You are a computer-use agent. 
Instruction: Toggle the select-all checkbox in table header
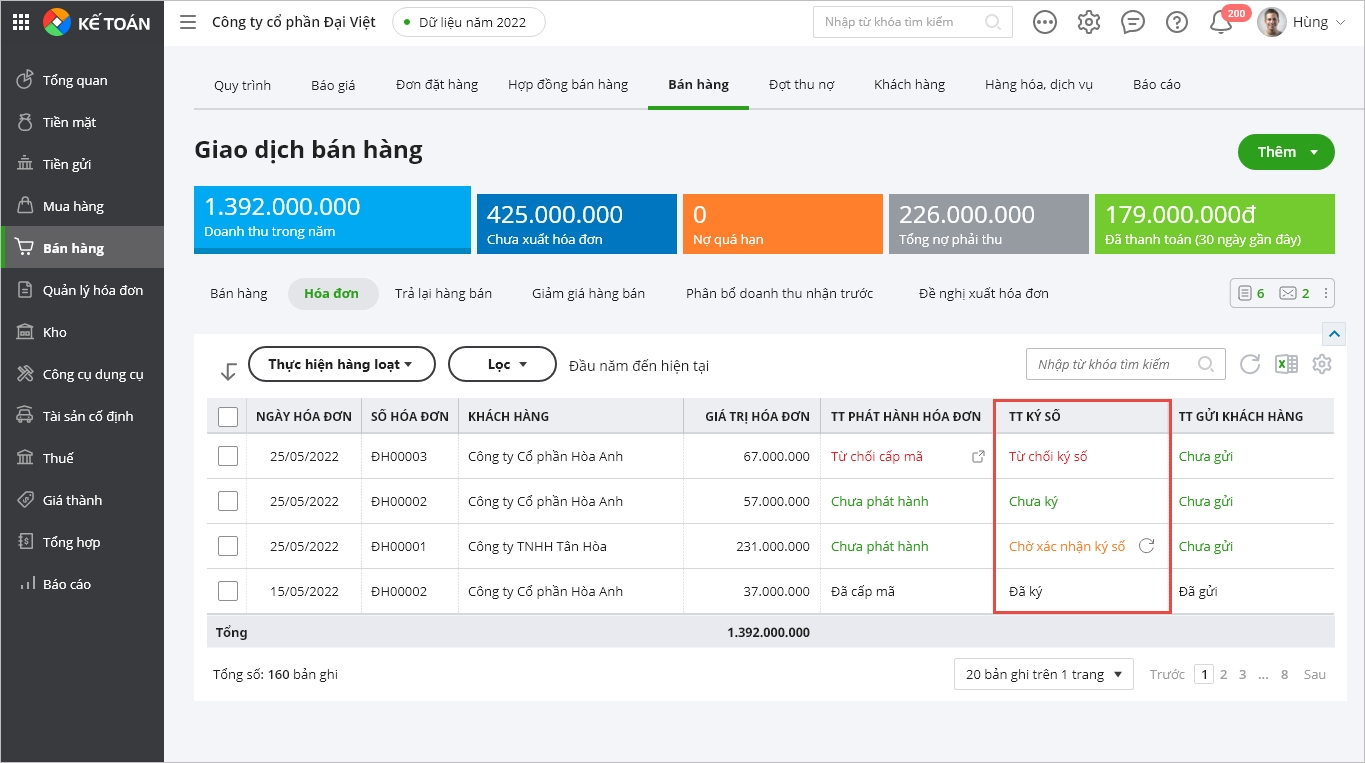pos(228,416)
